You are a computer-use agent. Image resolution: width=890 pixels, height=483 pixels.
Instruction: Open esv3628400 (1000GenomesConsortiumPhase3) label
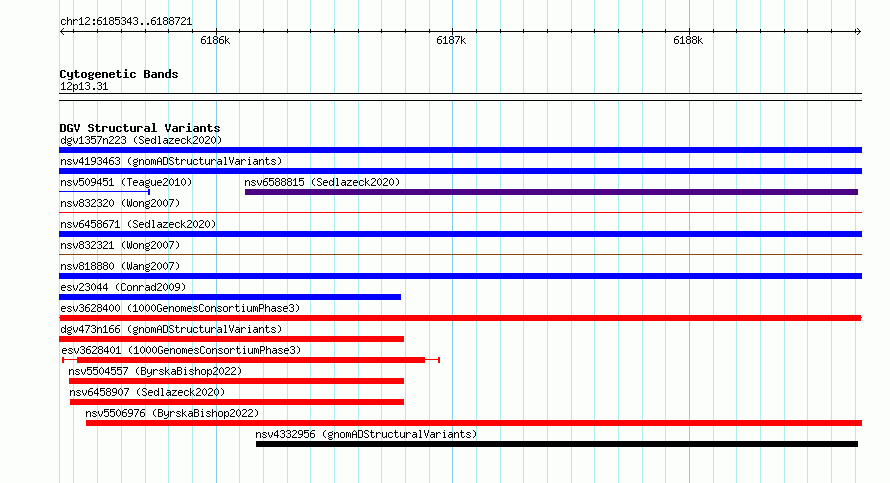point(180,308)
